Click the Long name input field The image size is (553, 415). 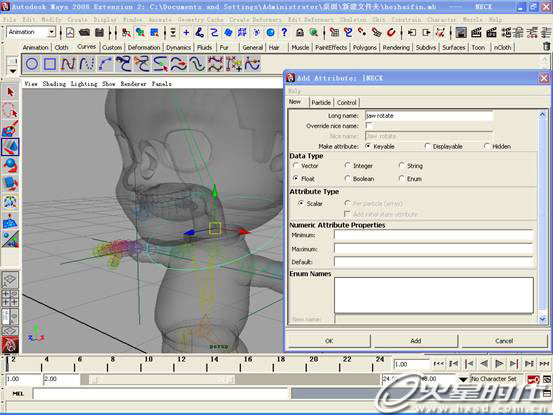[429, 116]
